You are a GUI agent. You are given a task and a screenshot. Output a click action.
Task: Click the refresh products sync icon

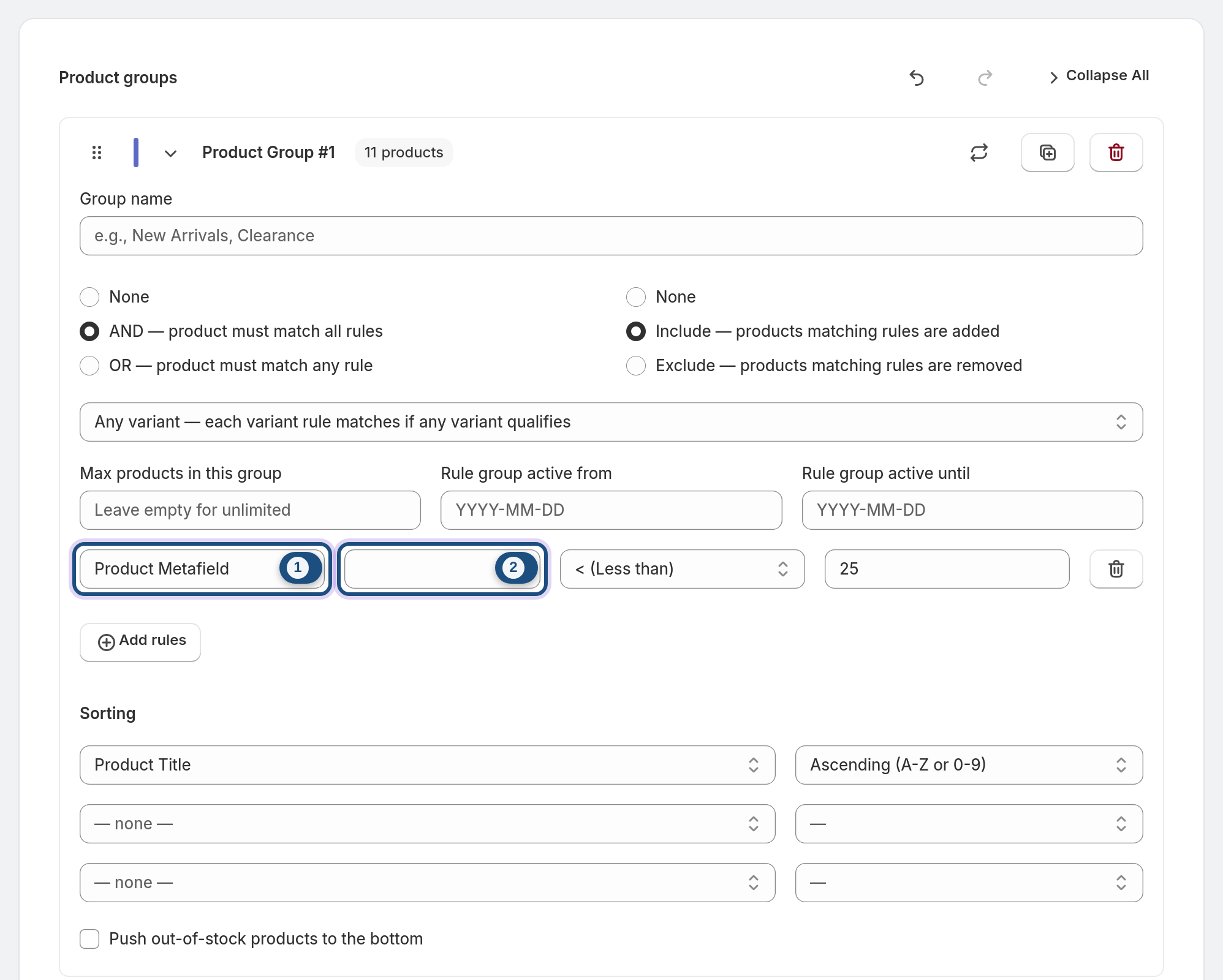click(979, 153)
